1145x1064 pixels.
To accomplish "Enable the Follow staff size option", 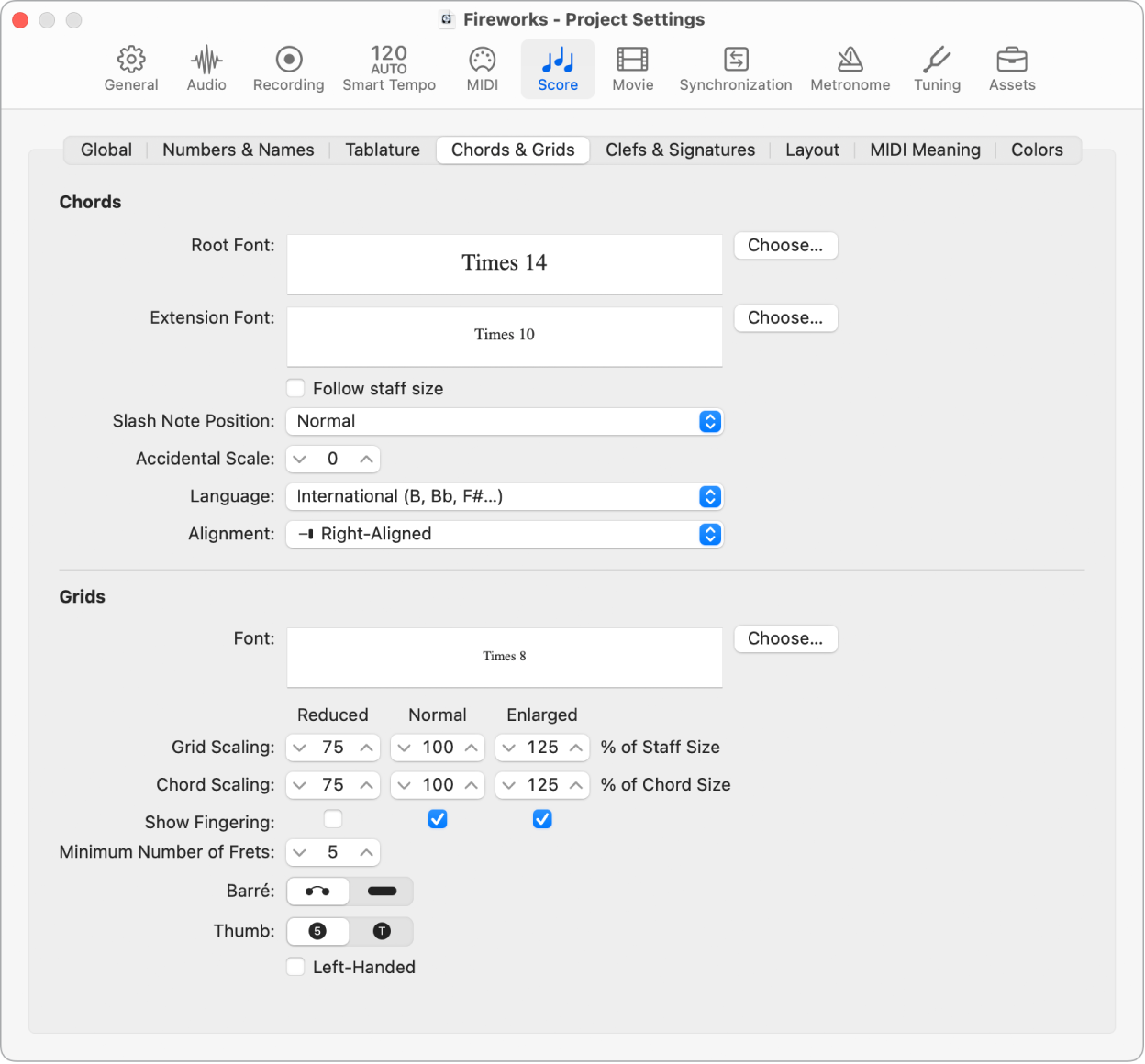I will point(295,388).
